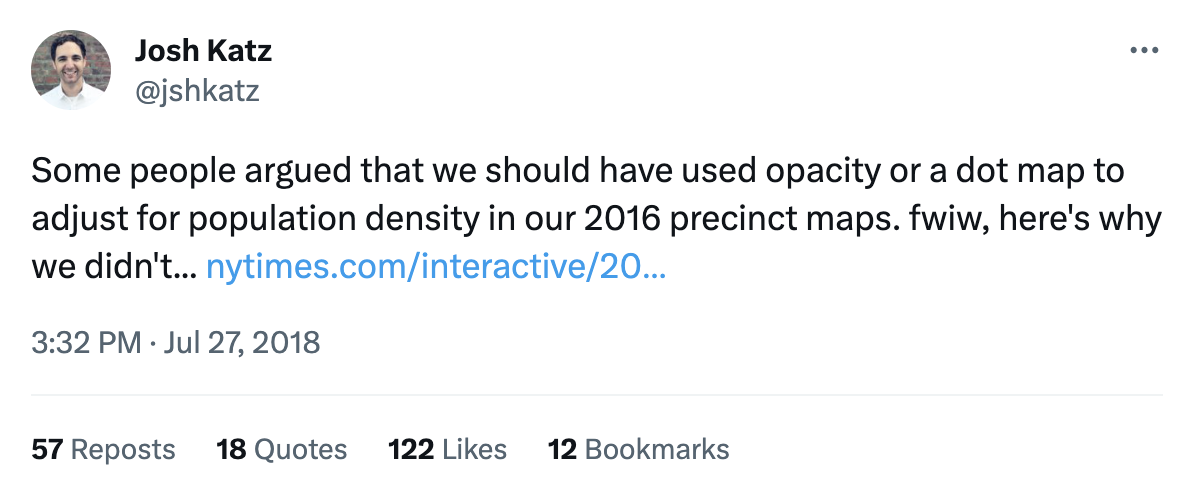Open the three-dot more options menu
The image size is (1190, 496).
(1144, 51)
